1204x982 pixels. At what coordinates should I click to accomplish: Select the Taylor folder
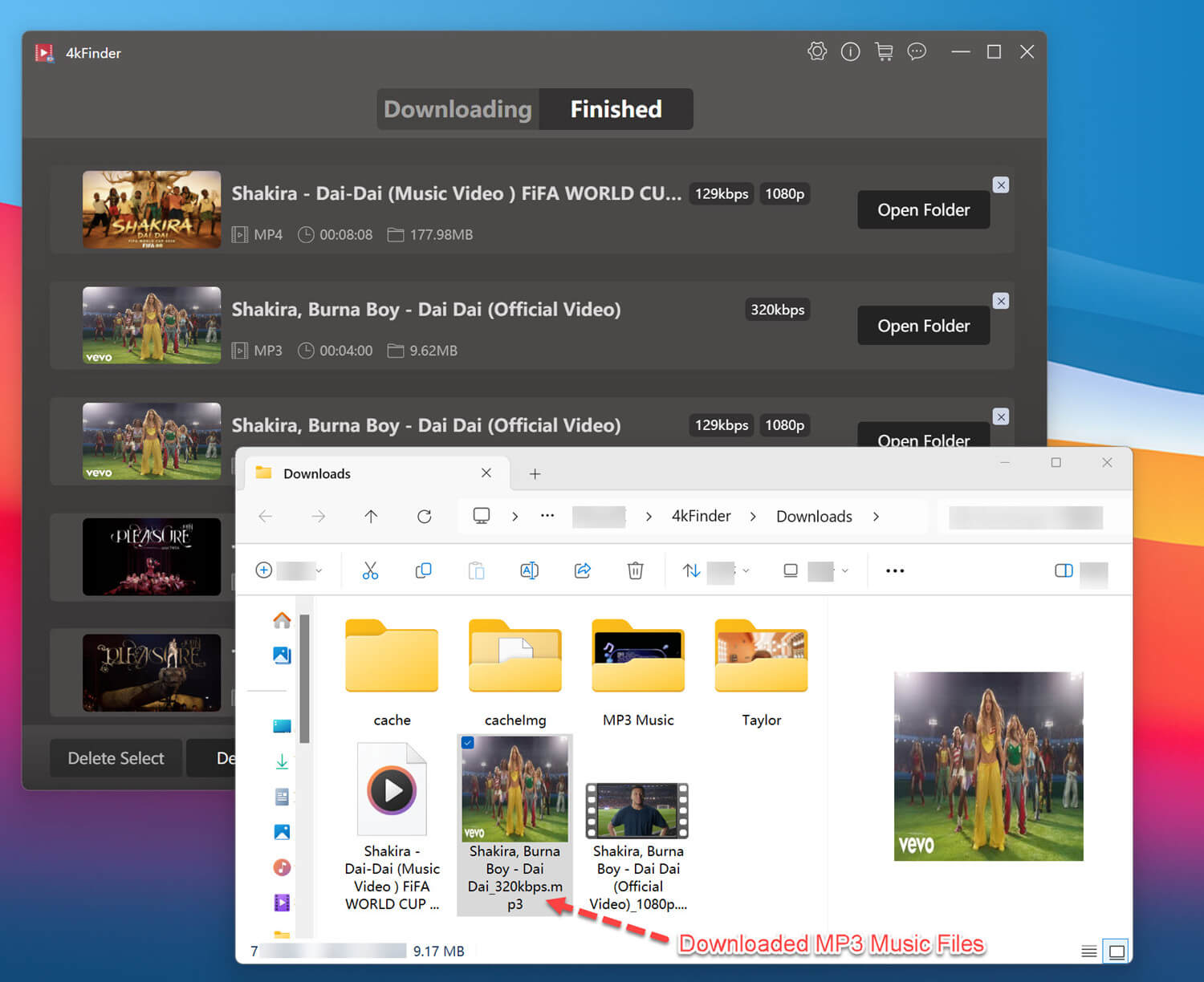pos(761,674)
